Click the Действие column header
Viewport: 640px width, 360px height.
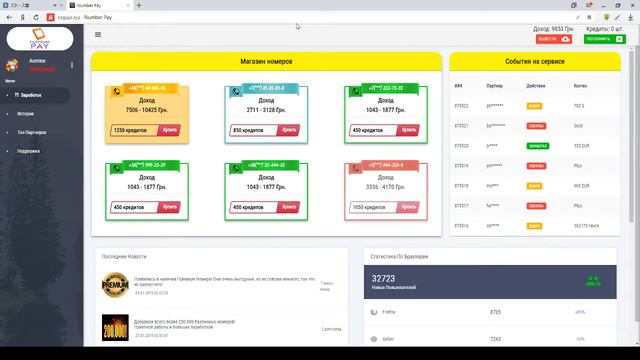[536, 86]
